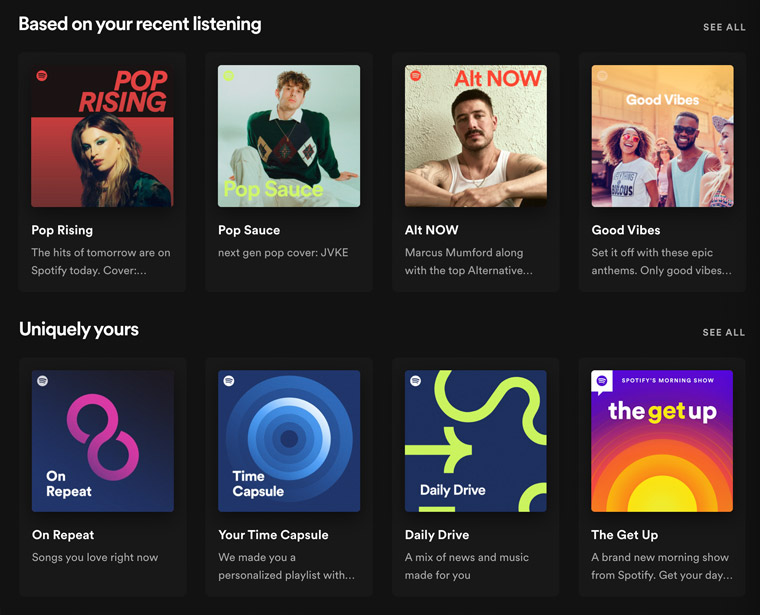Image resolution: width=760 pixels, height=615 pixels.
Task: Click "The hits of tomorrow" description
Action: coord(101,262)
